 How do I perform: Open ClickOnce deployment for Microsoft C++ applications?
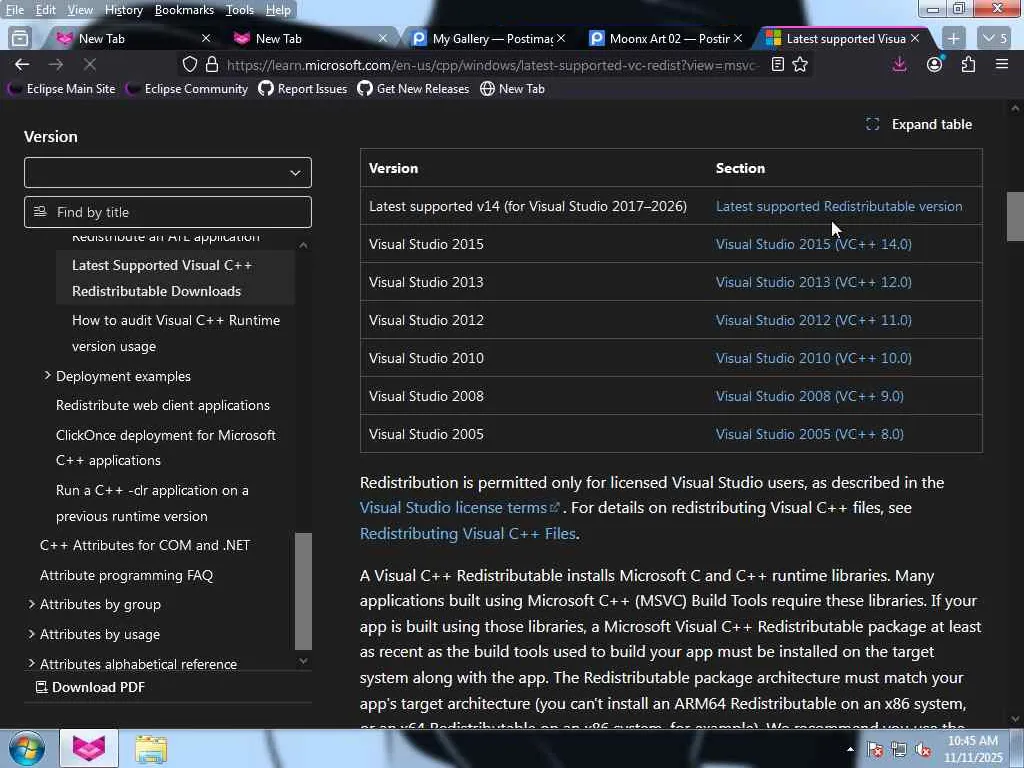[166, 447]
